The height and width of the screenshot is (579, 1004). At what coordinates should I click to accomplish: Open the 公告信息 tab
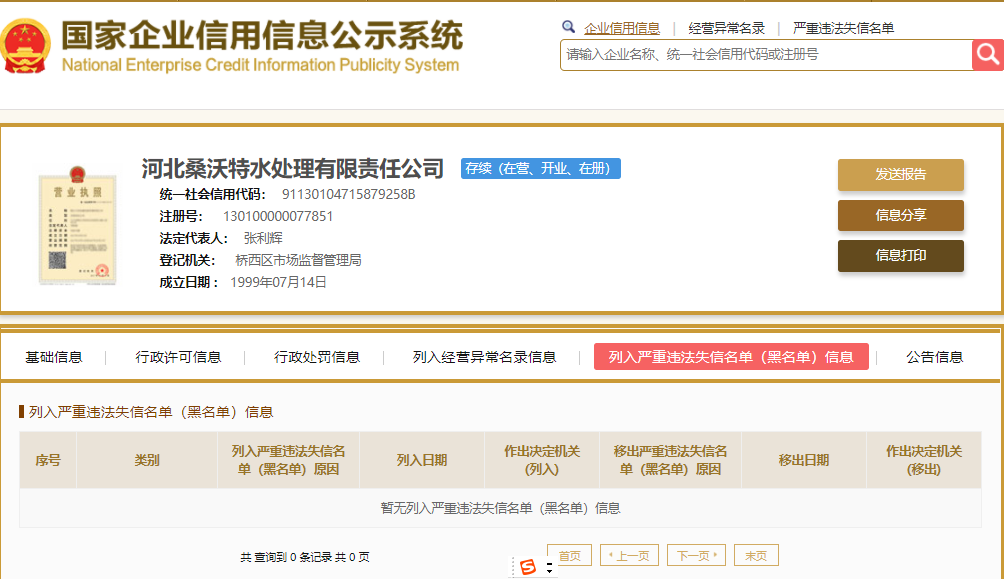click(935, 357)
